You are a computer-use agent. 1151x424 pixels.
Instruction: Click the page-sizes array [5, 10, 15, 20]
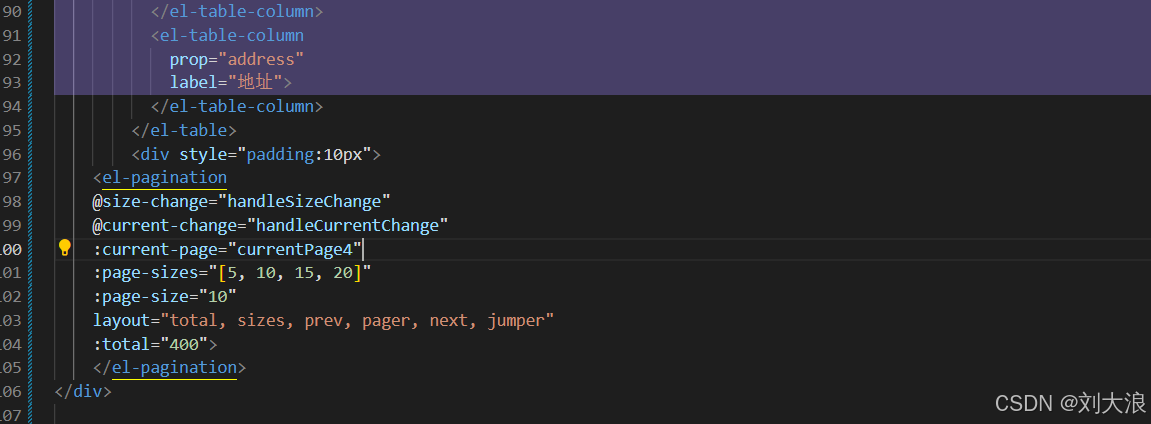tap(290, 272)
